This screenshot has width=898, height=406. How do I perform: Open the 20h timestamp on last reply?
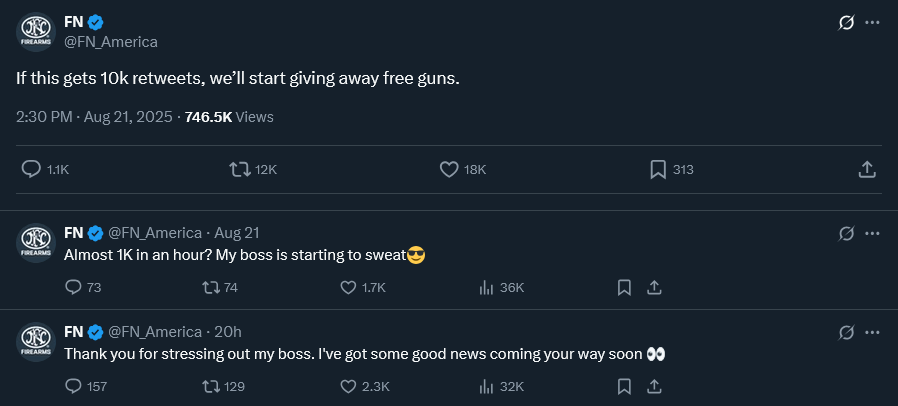click(x=228, y=332)
